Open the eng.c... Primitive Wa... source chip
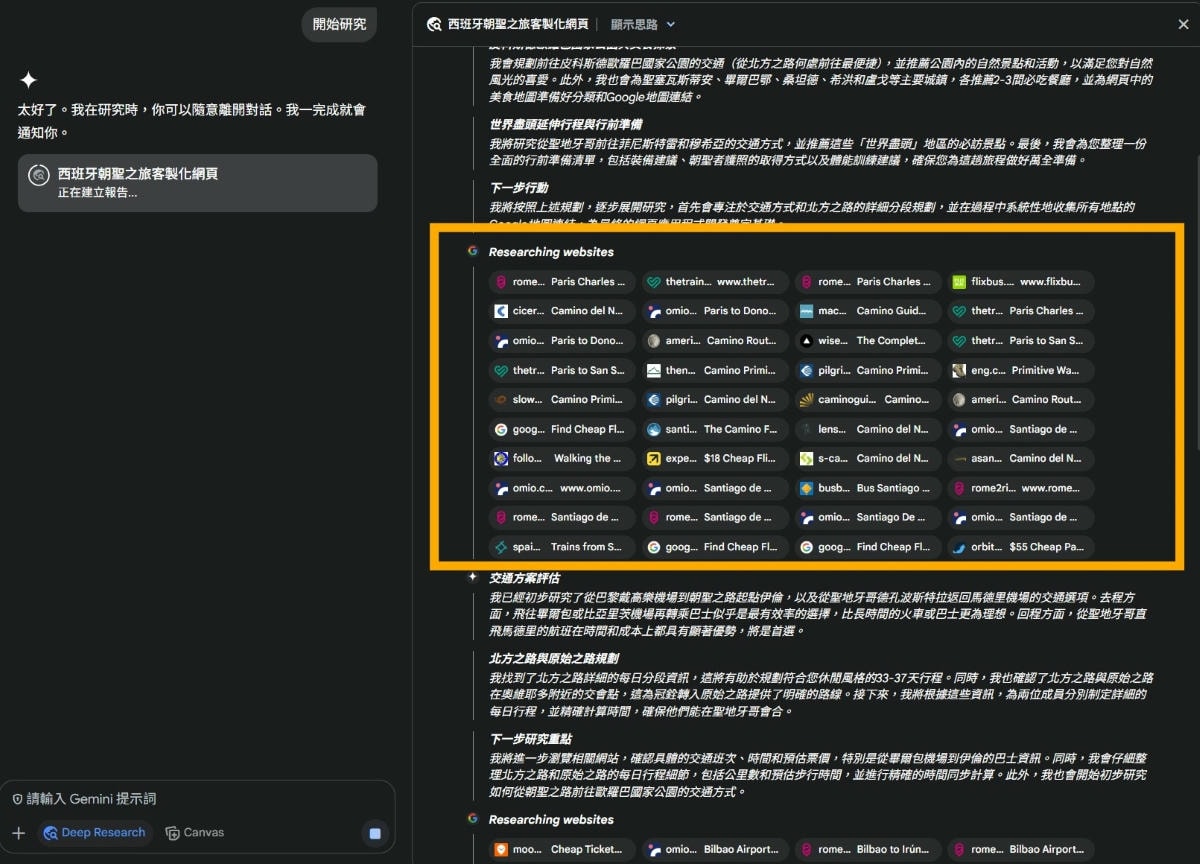Viewport: 1200px width, 864px height. tap(1021, 370)
